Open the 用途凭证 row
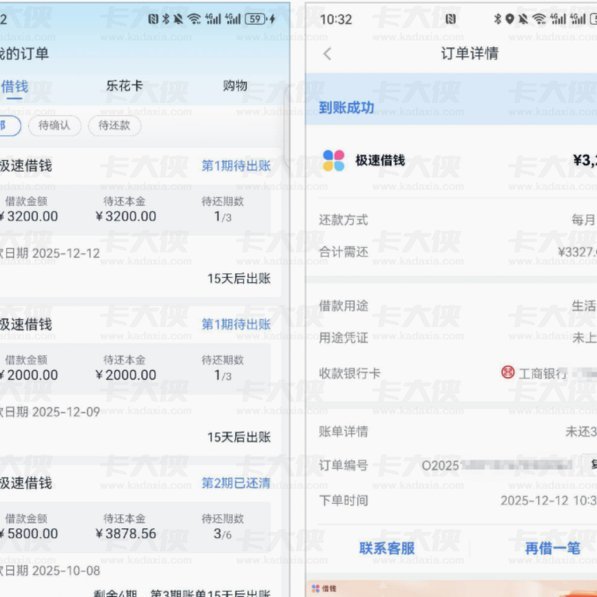597x597 pixels. coord(458,337)
